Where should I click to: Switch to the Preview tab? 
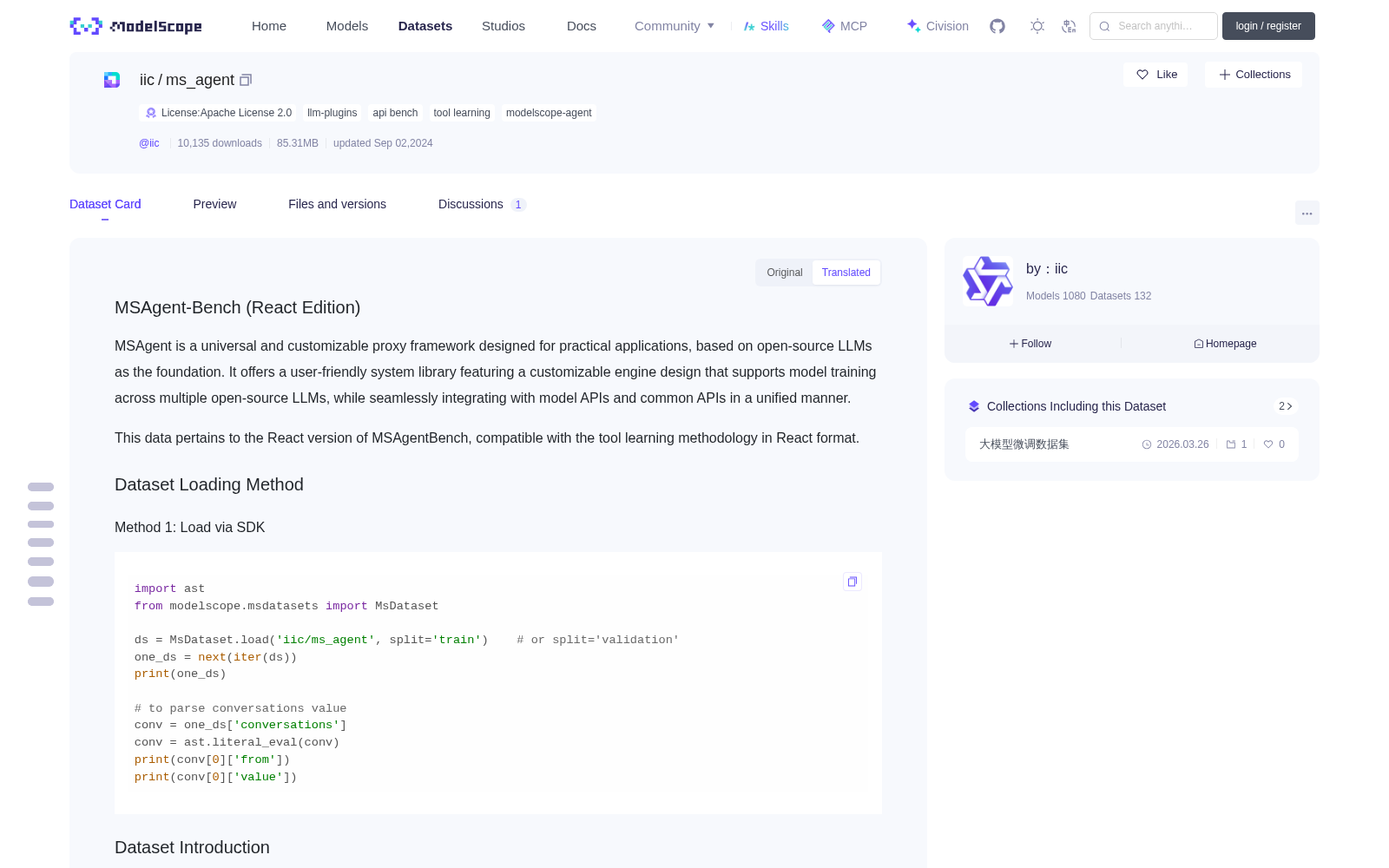(214, 204)
